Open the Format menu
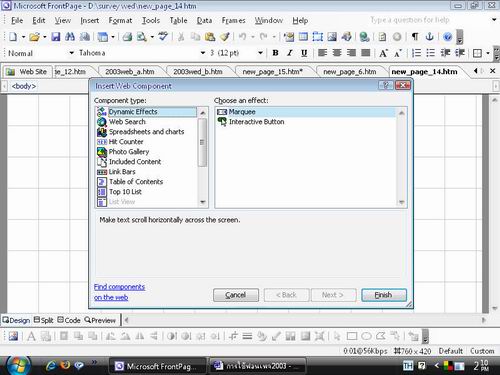Screen dimensions: 500x375 click(x=120, y=21)
